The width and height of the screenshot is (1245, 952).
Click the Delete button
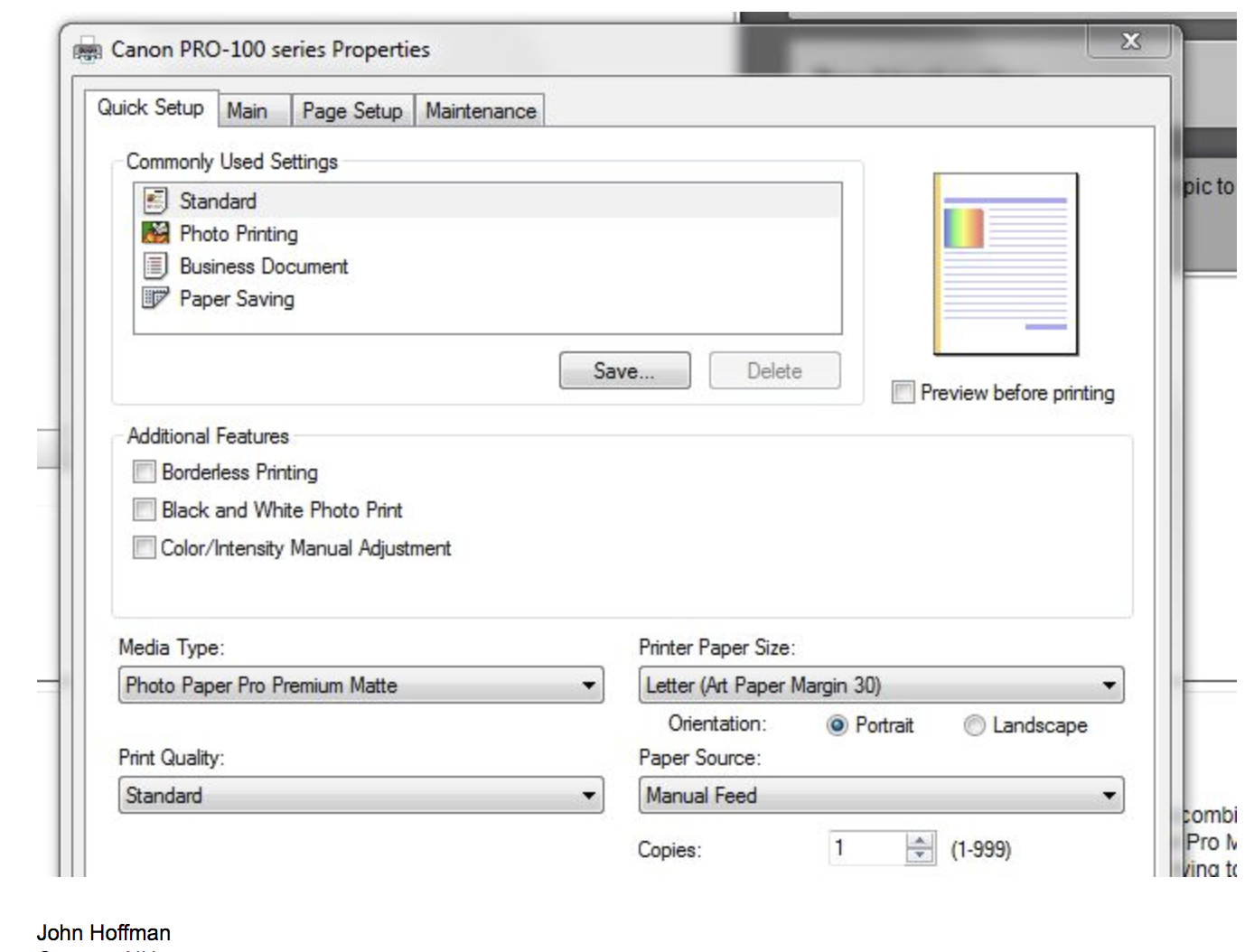coord(774,370)
